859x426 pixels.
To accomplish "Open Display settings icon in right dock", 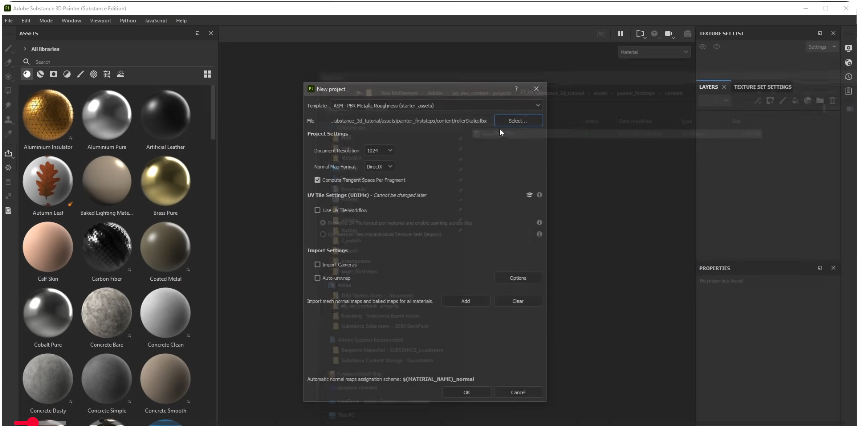I will pyautogui.click(x=849, y=49).
